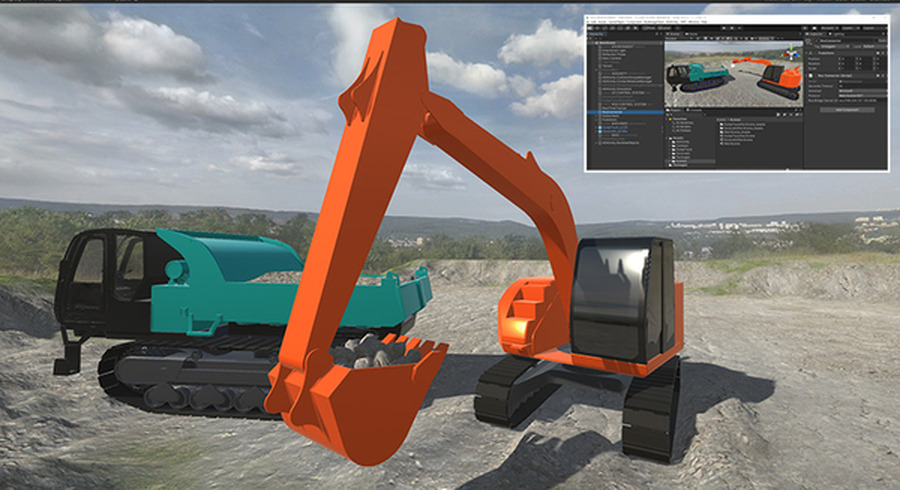This screenshot has height=490, width=900.
Task: Open the Layout dropdown button in top toolbar
Action: tap(869, 28)
